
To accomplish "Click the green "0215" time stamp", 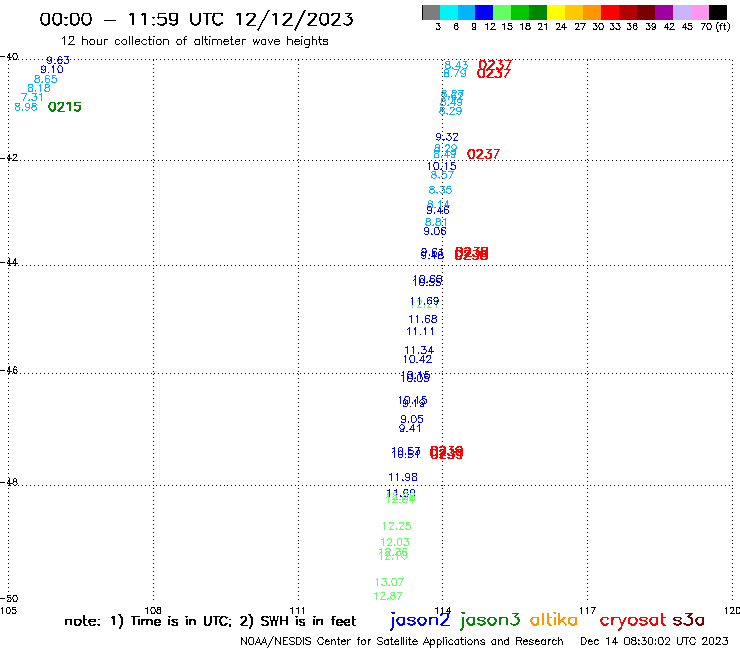I will click(65, 107).
